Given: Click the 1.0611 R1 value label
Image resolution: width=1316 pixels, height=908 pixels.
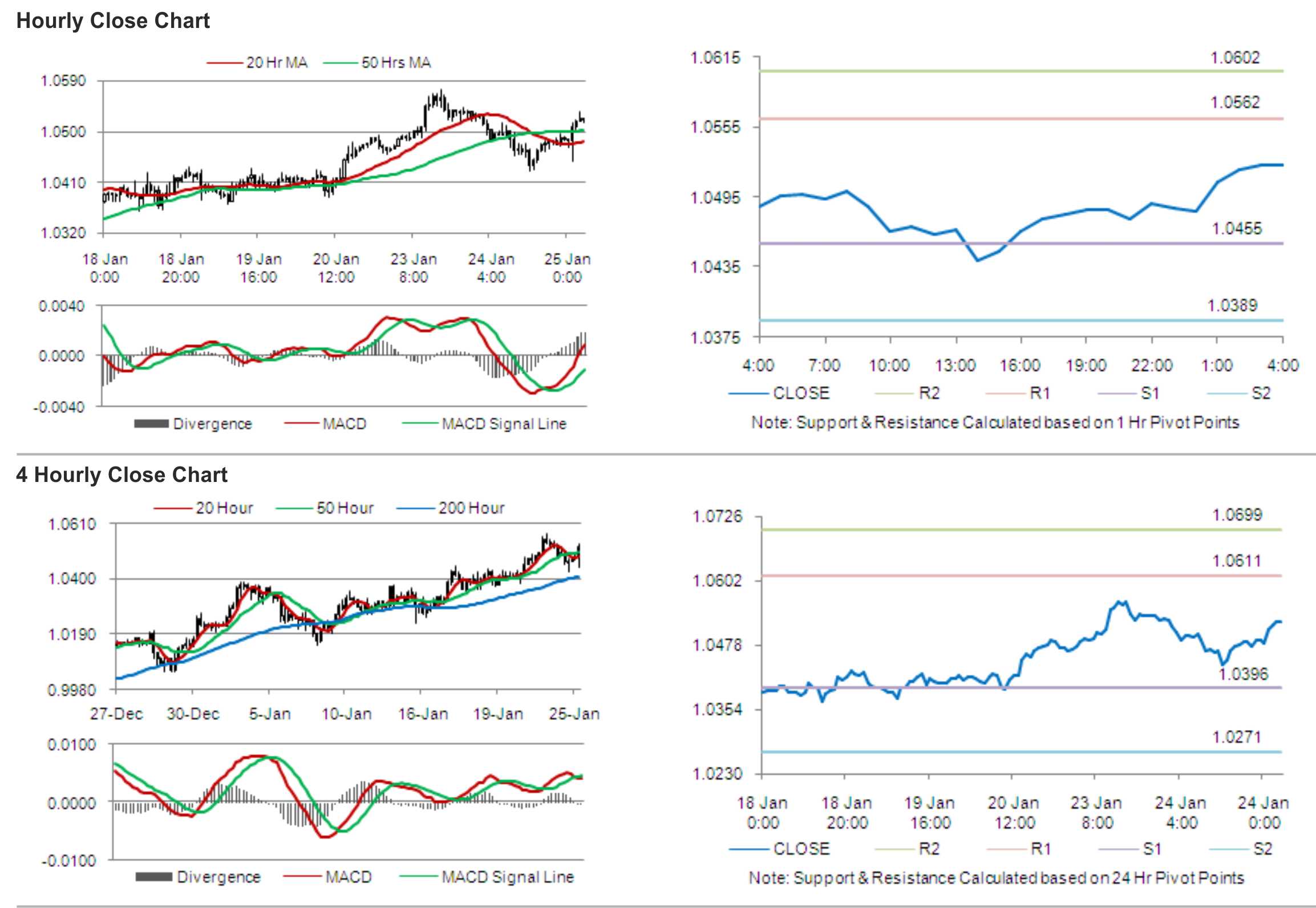Looking at the screenshot, I should [1237, 561].
